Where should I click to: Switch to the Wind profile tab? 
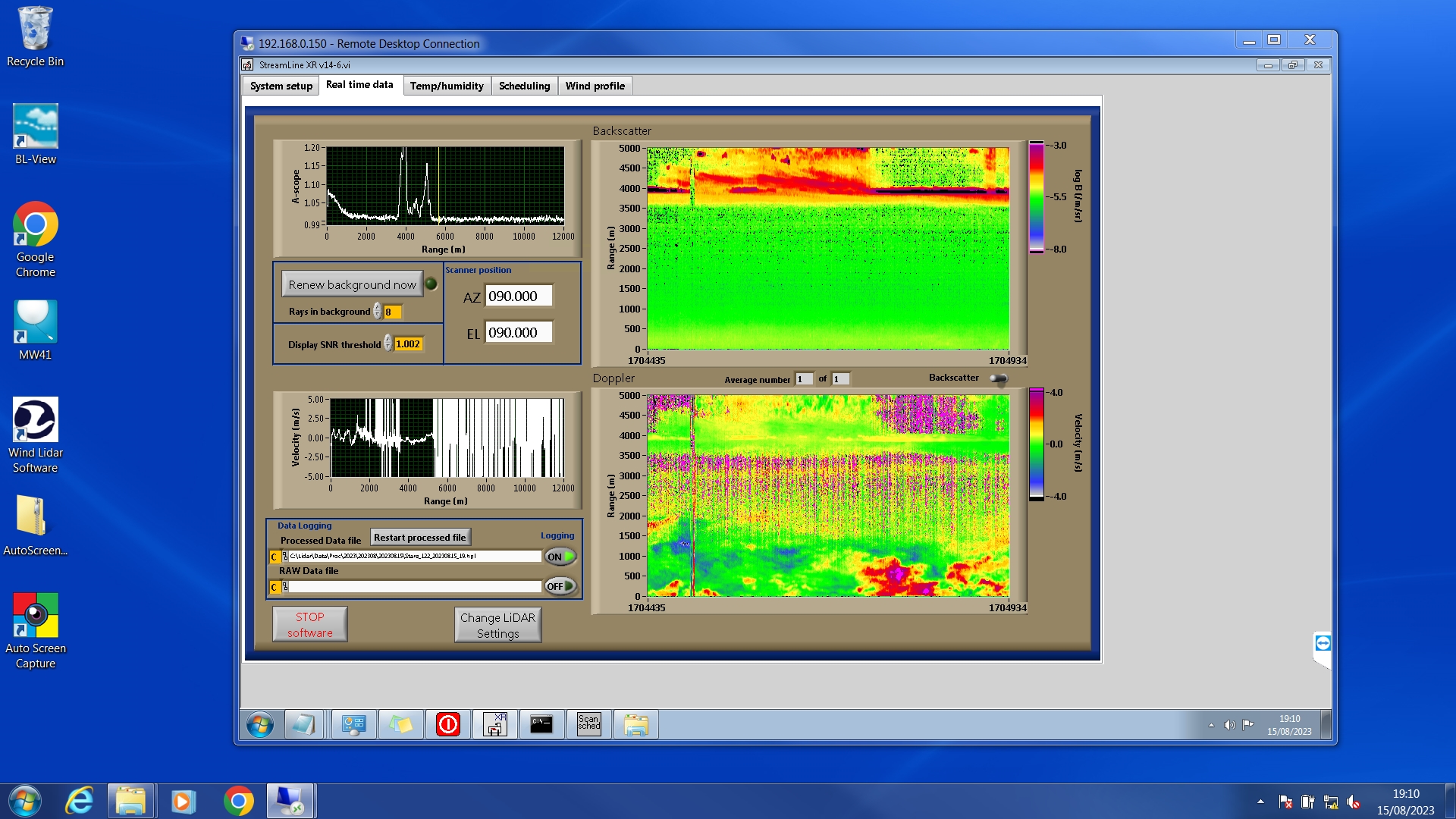(x=595, y=86)
